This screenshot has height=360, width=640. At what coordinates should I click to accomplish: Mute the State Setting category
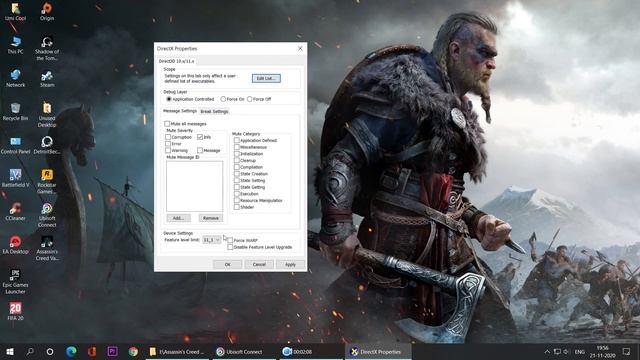tap(237, 180)
